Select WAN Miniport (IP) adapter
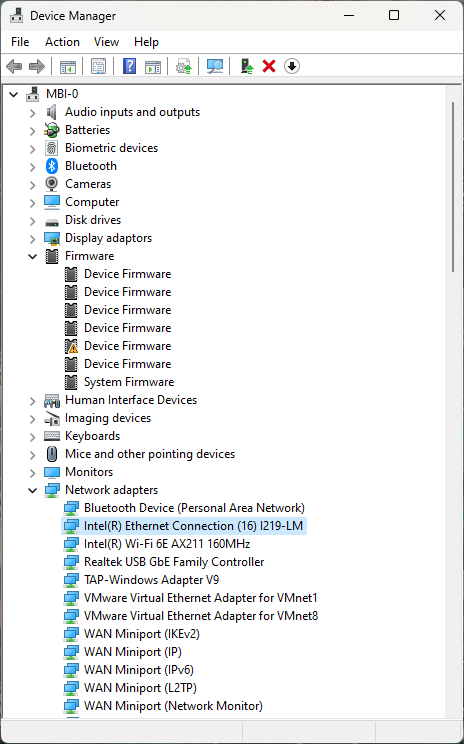This screenshot has height=744, width=464. coord(133,652)
